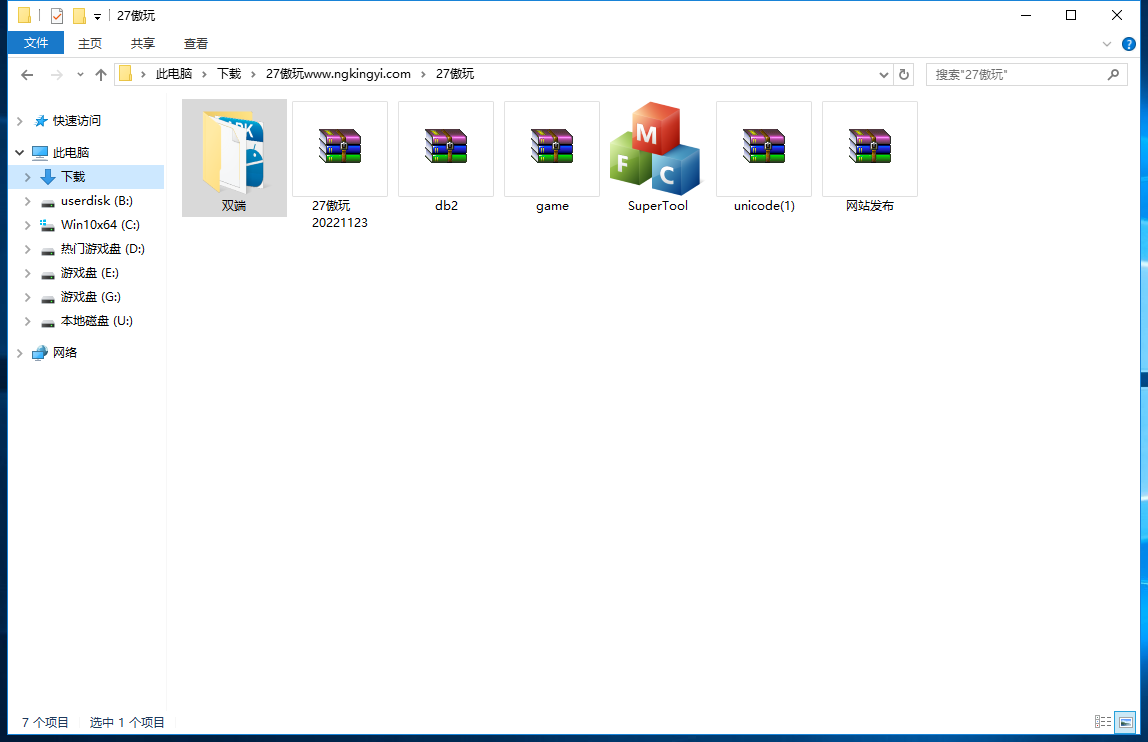1148x742 pixels.
Task: Switch to details view in status bar
Action: [x=1103, y=722]
